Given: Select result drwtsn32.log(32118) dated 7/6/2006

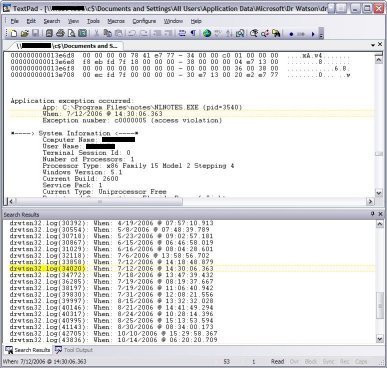Looking at the screenshot, I should click(x=109, y=255).
